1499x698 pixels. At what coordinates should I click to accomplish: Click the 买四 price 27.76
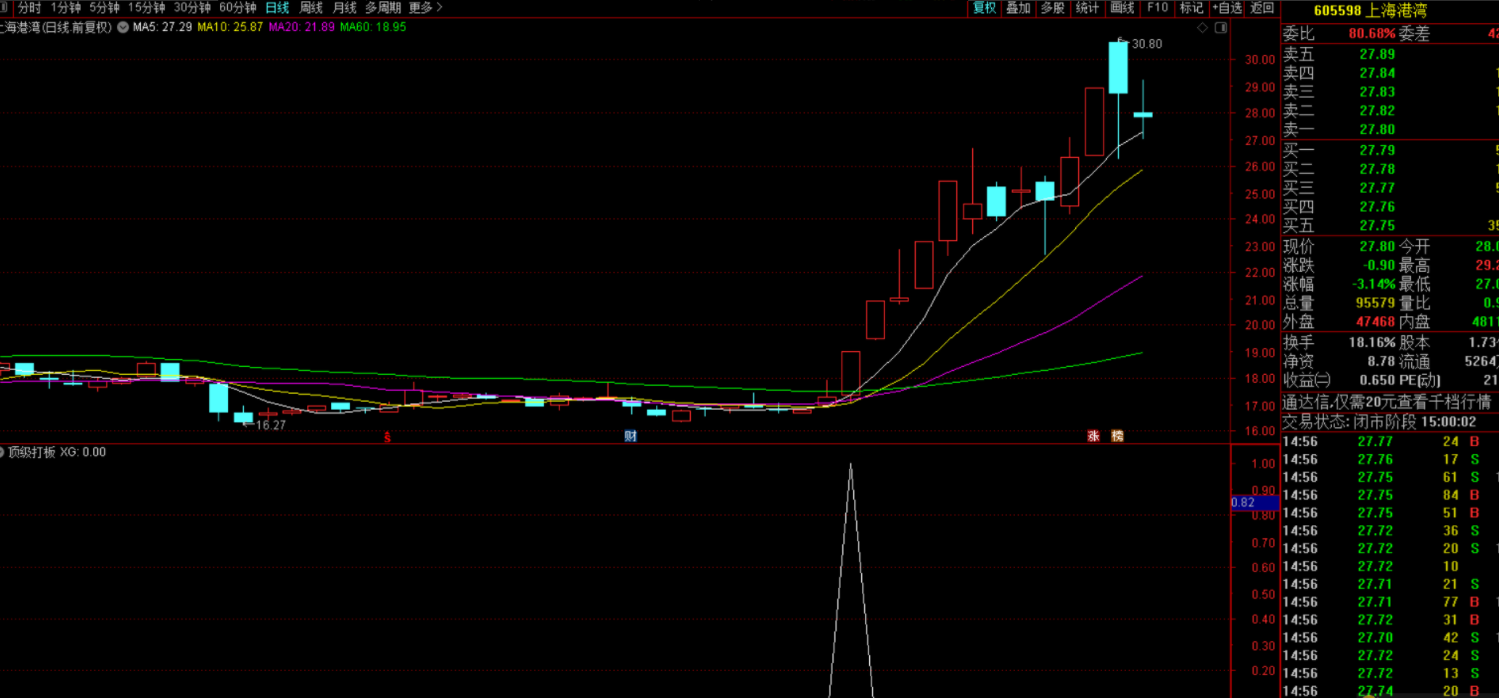point(1377,207)
